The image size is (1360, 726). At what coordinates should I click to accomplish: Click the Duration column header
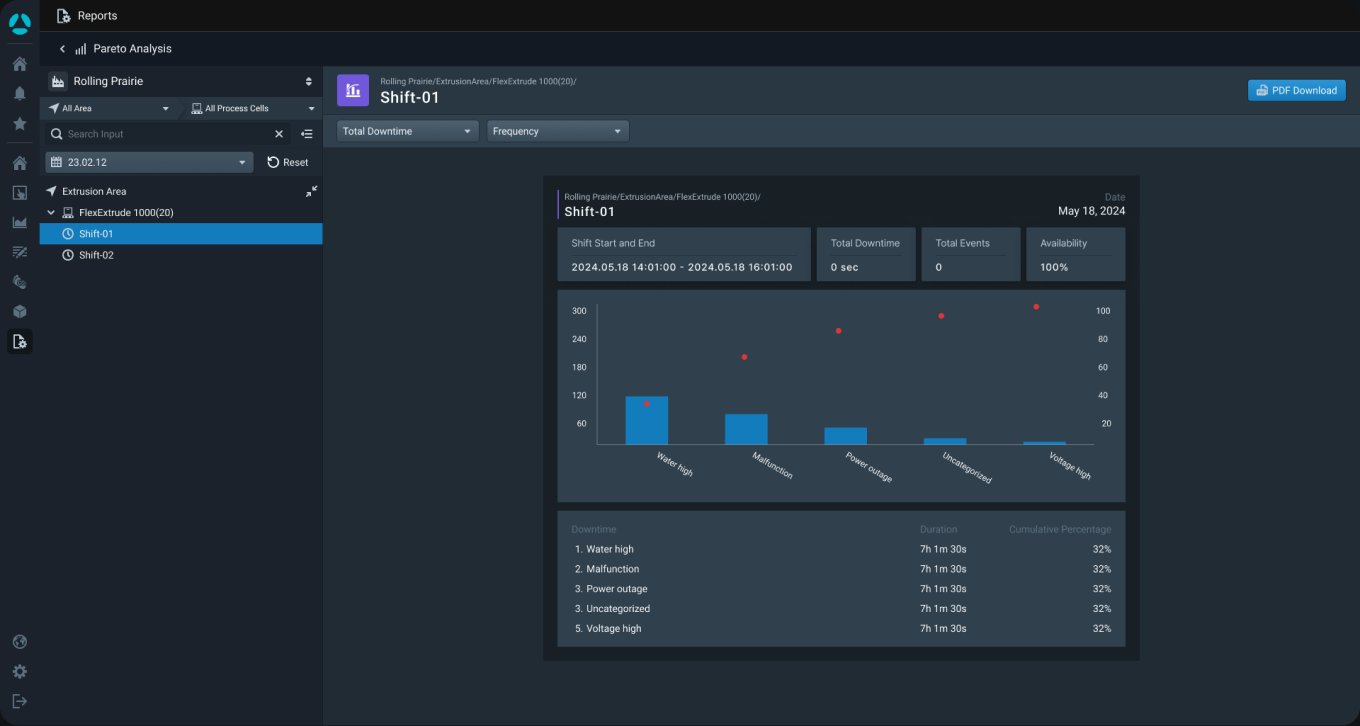pos(939,529)
